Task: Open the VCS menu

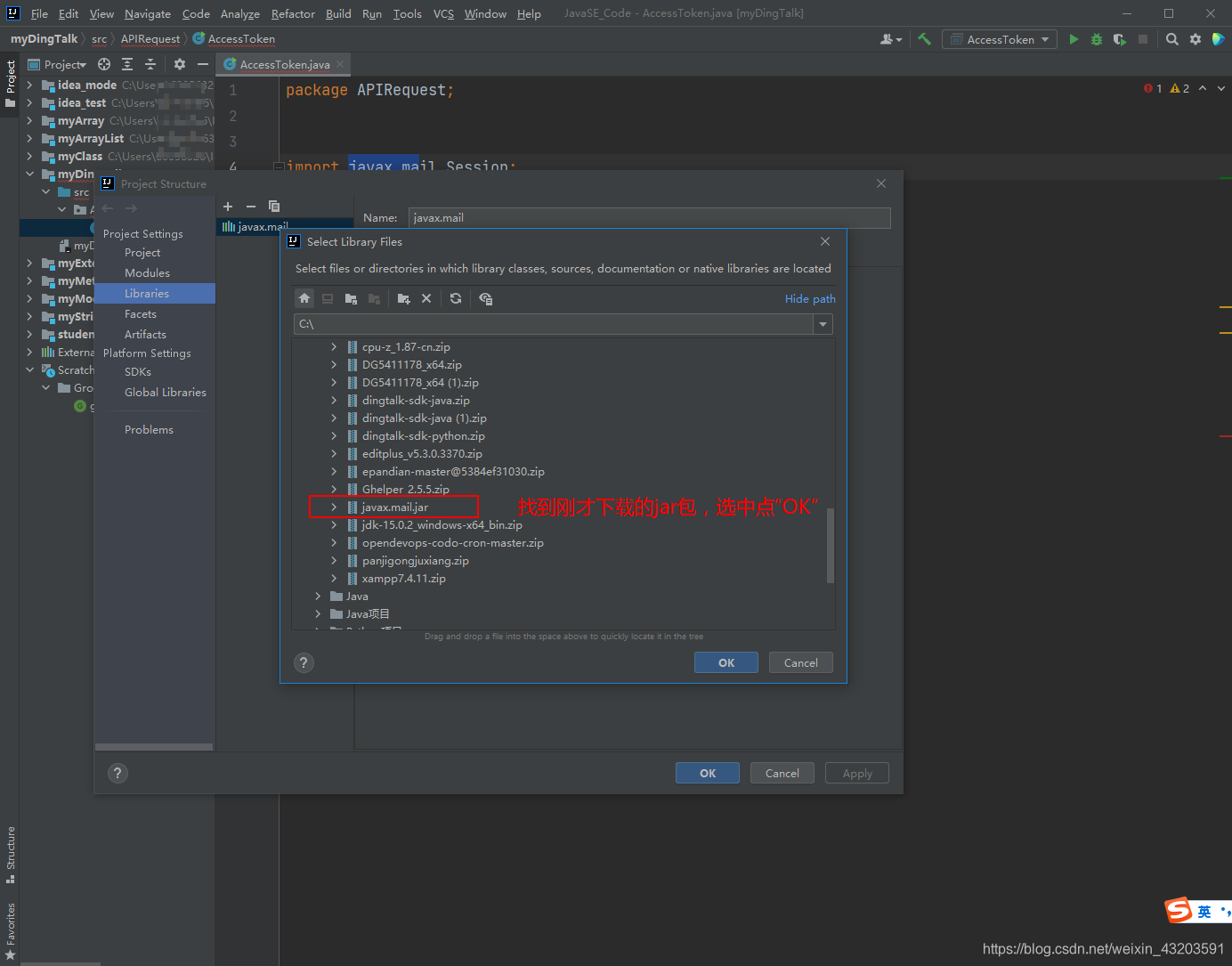Action: pyautogui.click(x=443, y=13)
